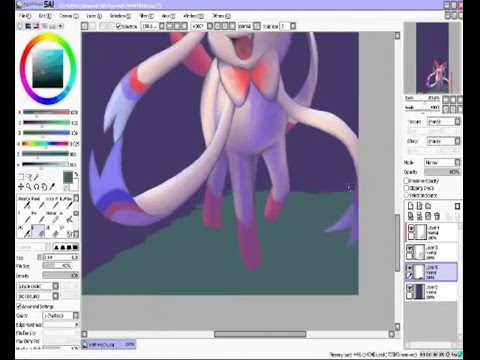Image resolution: width=480 pixels, height=360 pixels.
Task: Hide the highlighted layer with eye icon
Action: coord(410,268)
